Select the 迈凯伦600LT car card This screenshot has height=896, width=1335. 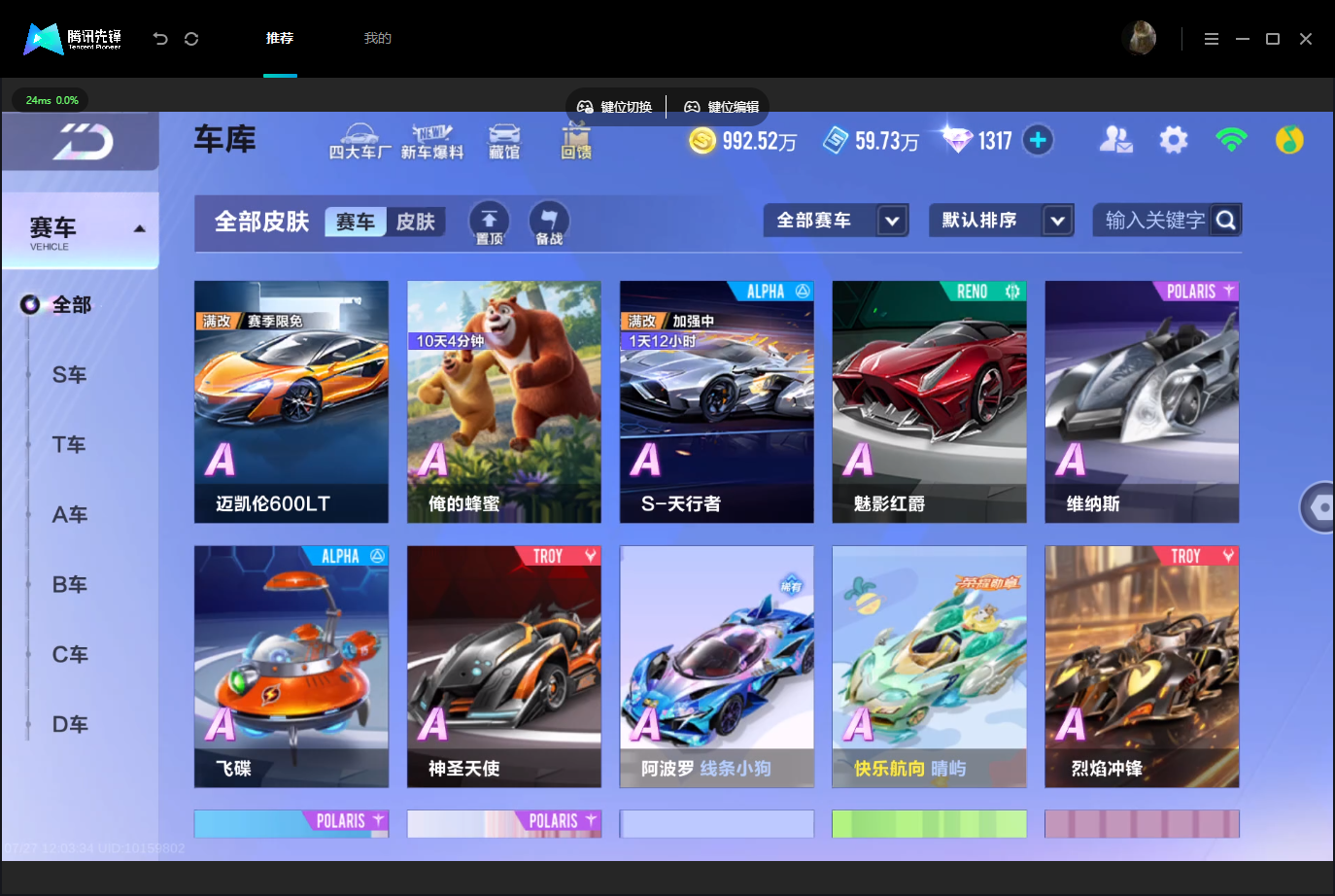[x=291, y=402]
